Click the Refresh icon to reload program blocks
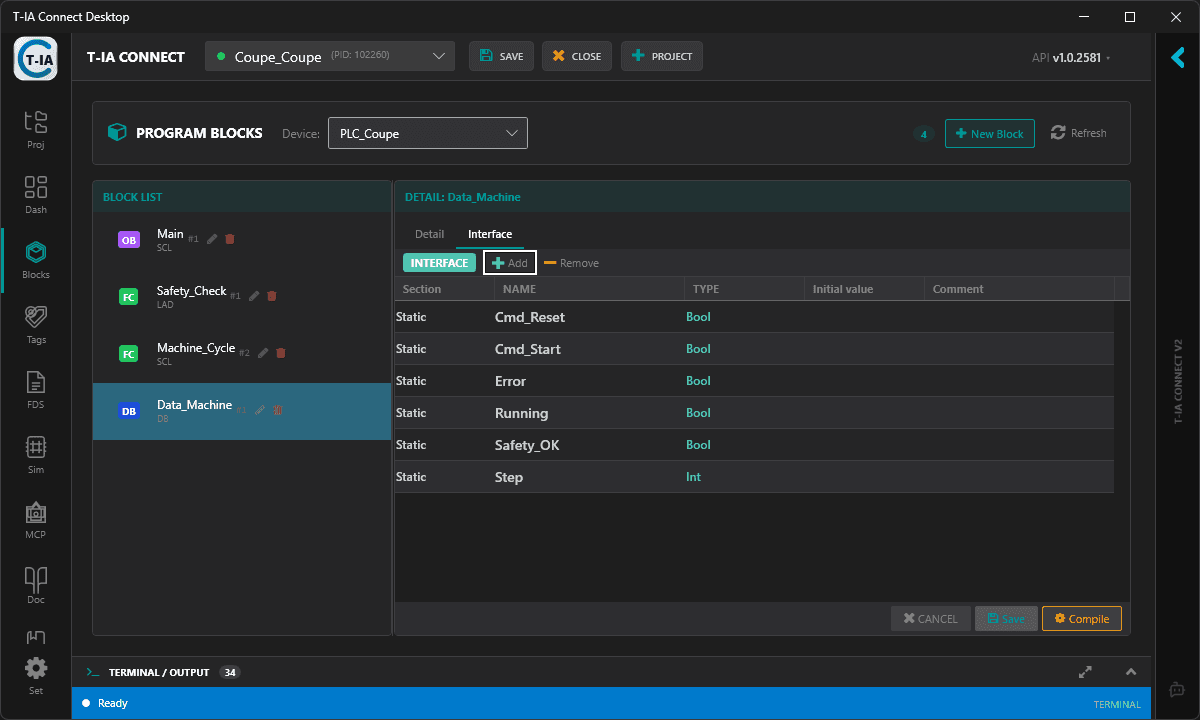This screenshot has width=1200, height=720. [1058, 132]
